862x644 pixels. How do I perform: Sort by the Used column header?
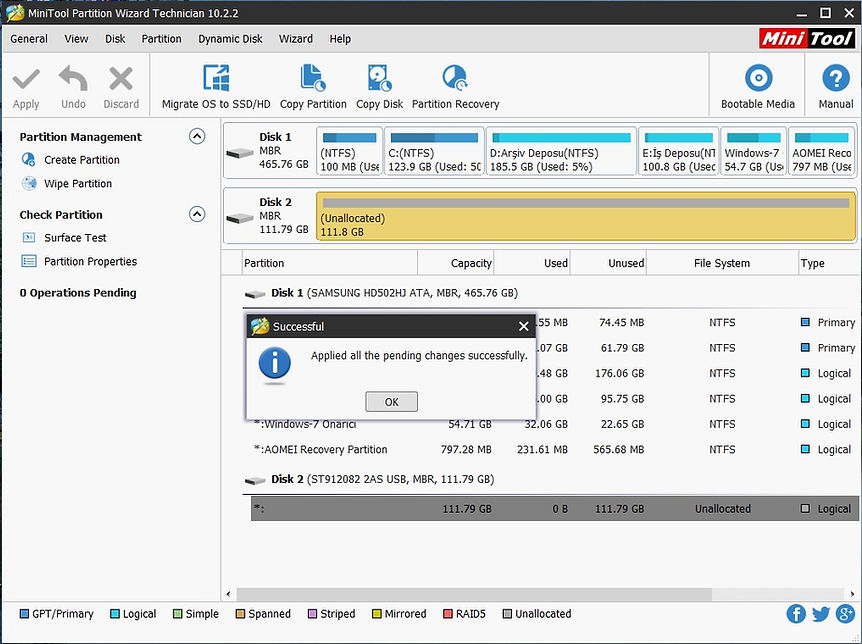(532, 263)
